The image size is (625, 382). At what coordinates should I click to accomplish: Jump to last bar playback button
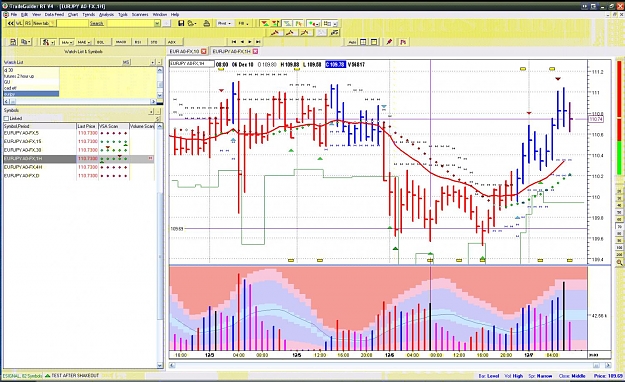258,42
